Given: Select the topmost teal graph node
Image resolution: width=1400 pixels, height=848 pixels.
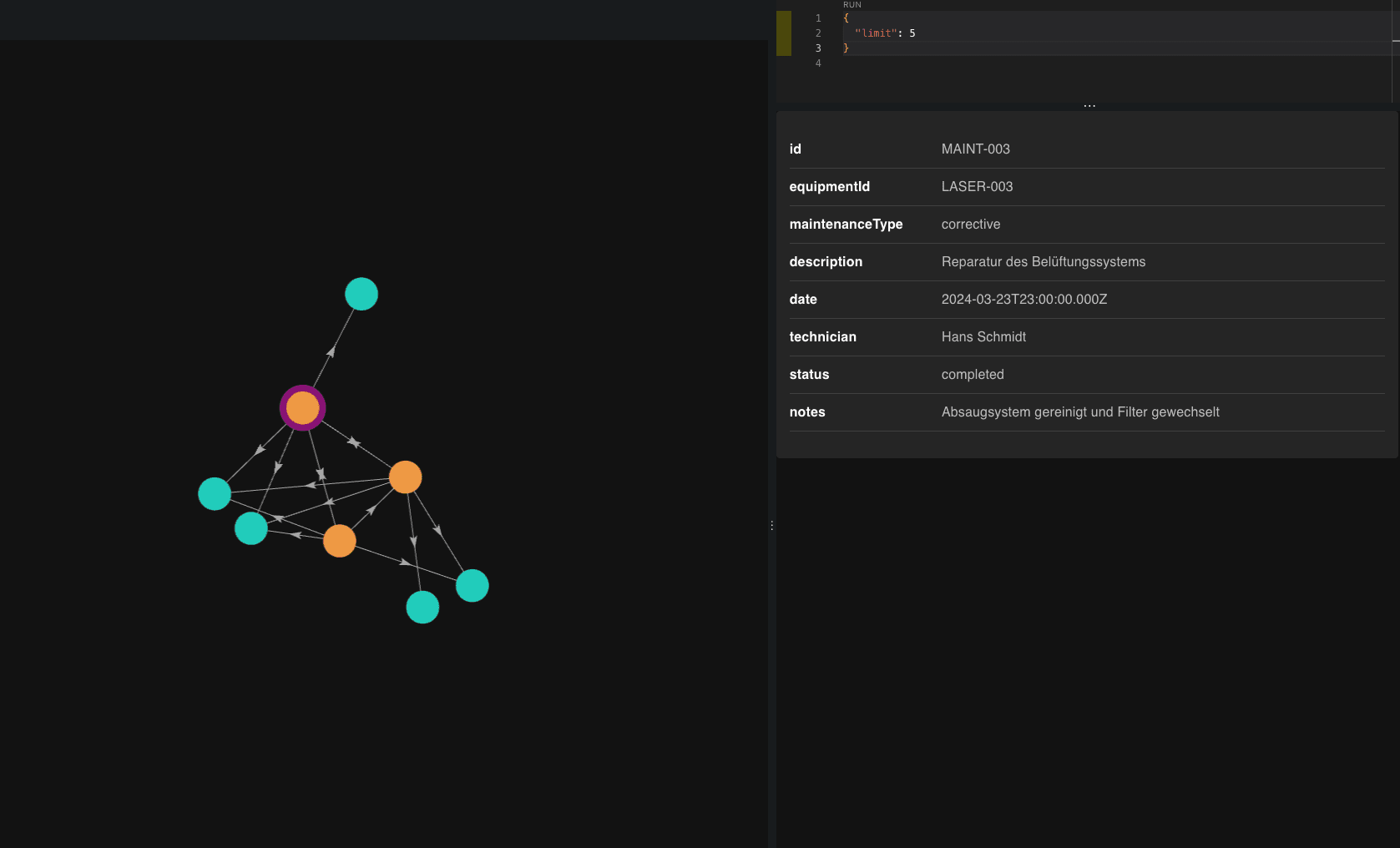Looking at the screenshot, I should pos(361,294).
